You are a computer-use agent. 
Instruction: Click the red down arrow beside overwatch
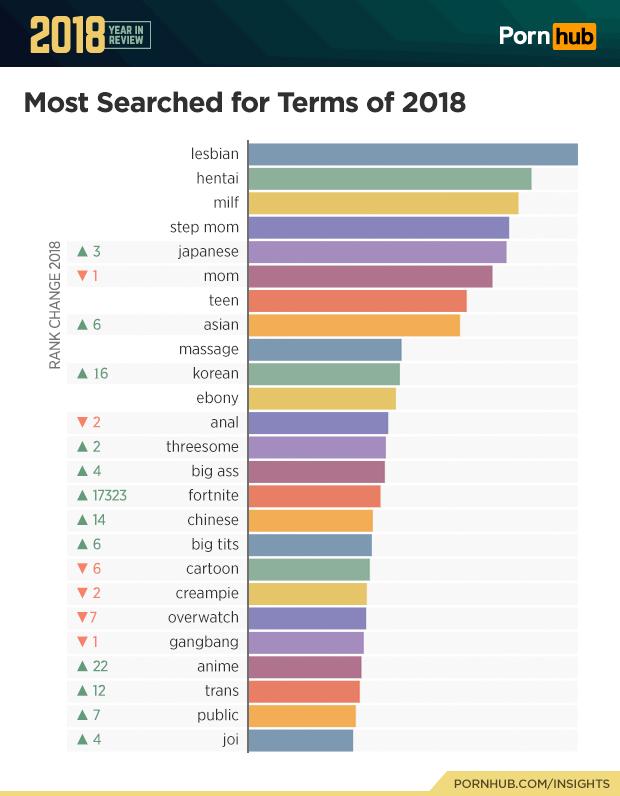82,617
